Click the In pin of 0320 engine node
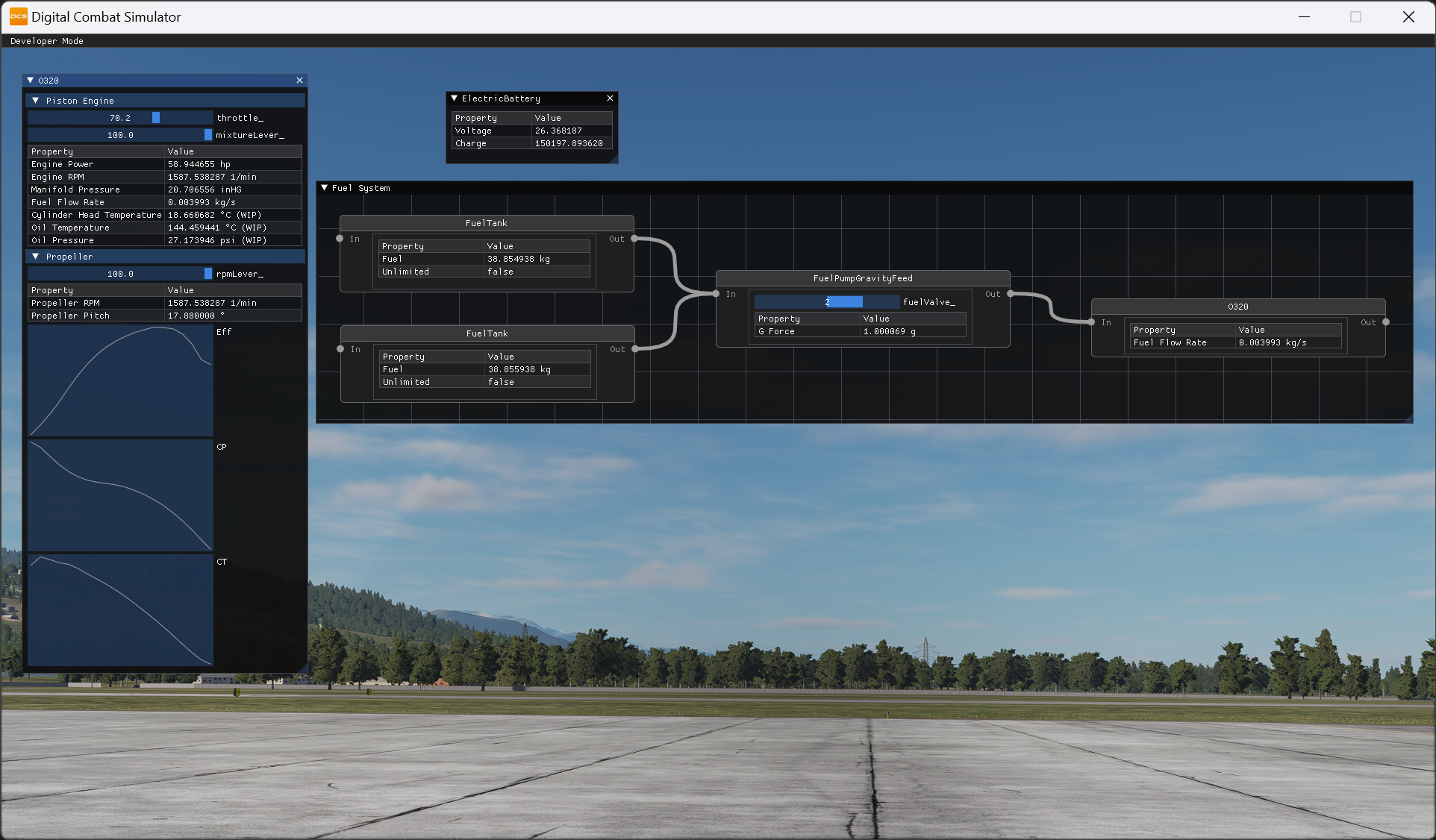Screen dimensions: 1436x840 1091,322
